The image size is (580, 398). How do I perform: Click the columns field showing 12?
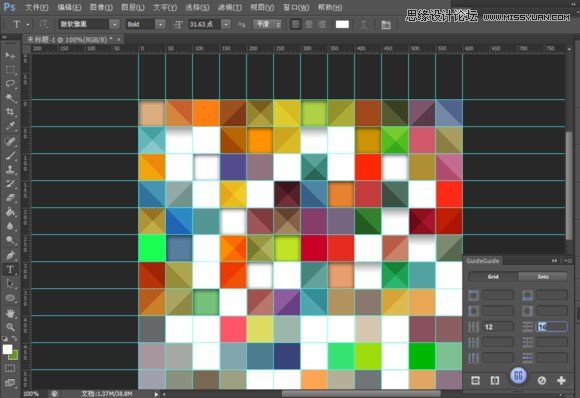tap(498, 327)
